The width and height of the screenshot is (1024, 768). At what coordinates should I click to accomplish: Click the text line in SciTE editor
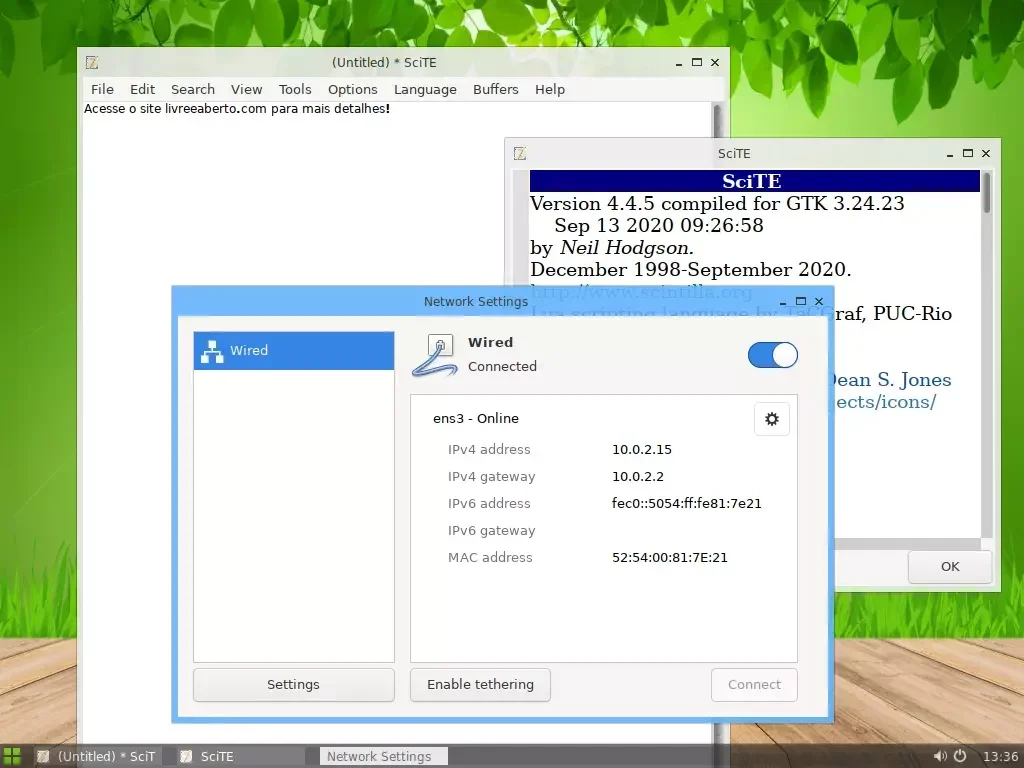coord(236,109)
